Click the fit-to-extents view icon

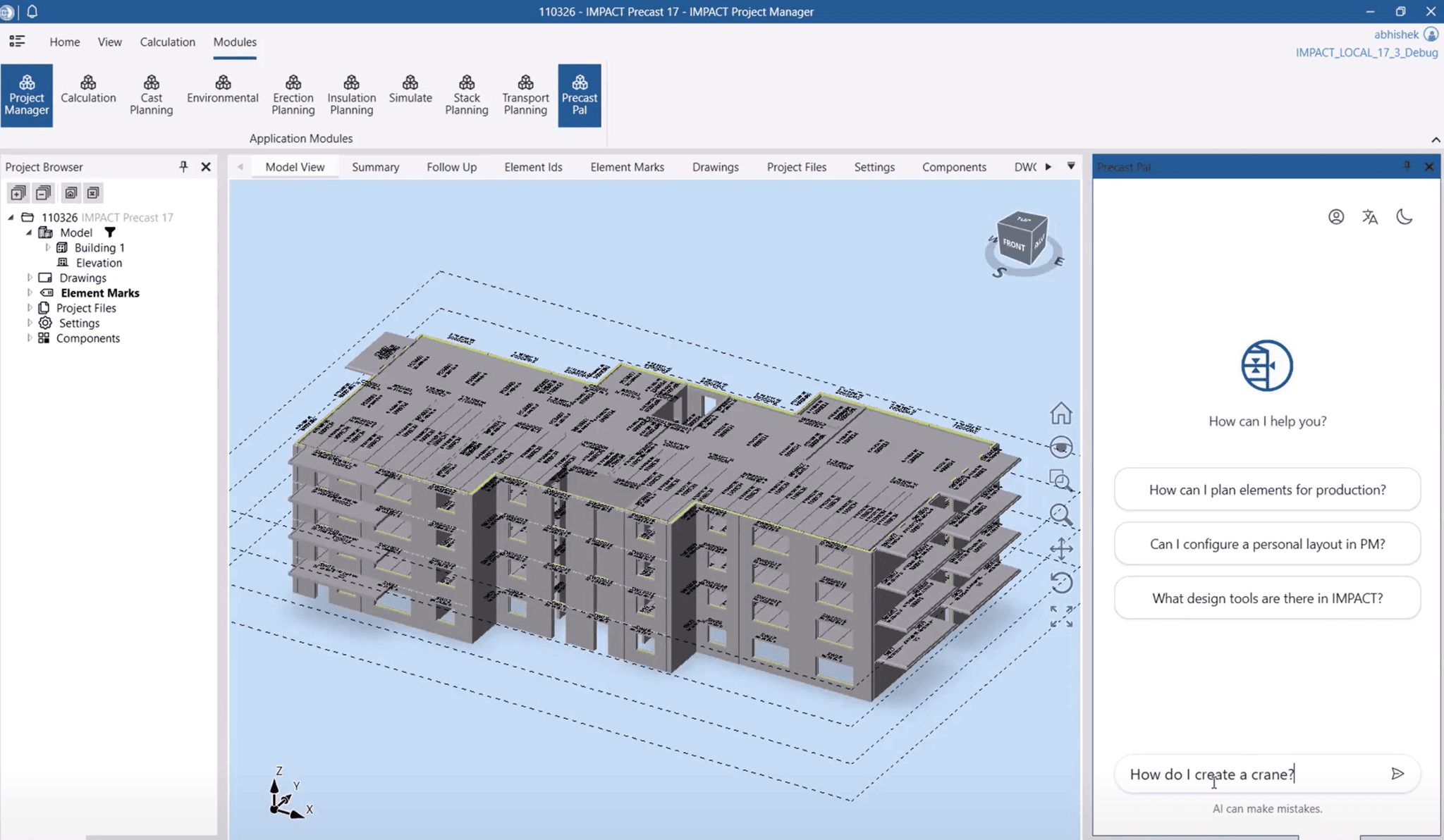[1061, 617]
